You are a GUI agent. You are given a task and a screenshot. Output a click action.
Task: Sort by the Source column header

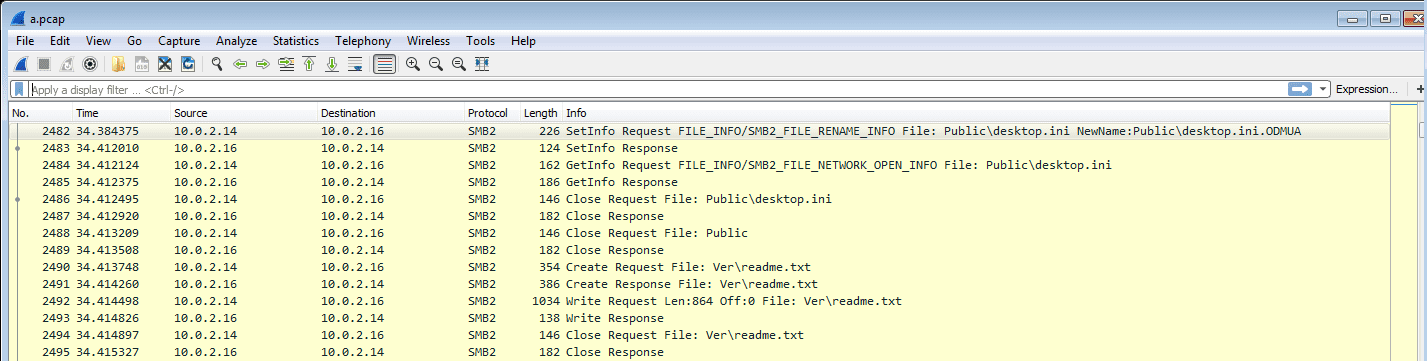244,113
